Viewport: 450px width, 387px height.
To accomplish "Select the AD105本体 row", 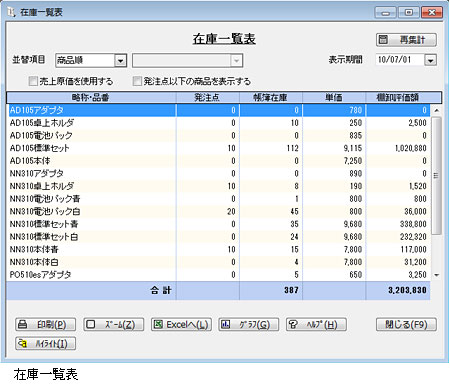I will [219, 161].
